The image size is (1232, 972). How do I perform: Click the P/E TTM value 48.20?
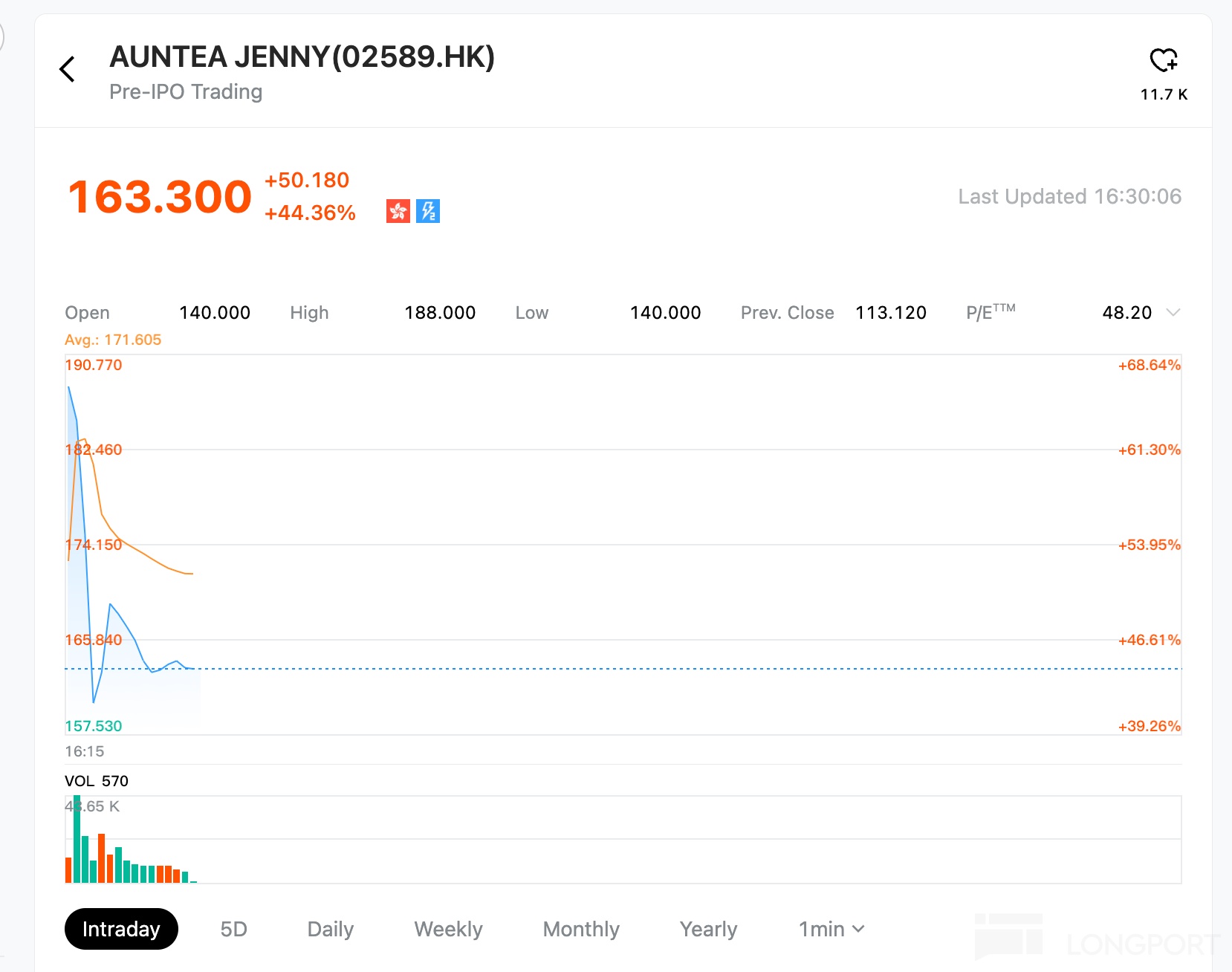[1127, 312]
